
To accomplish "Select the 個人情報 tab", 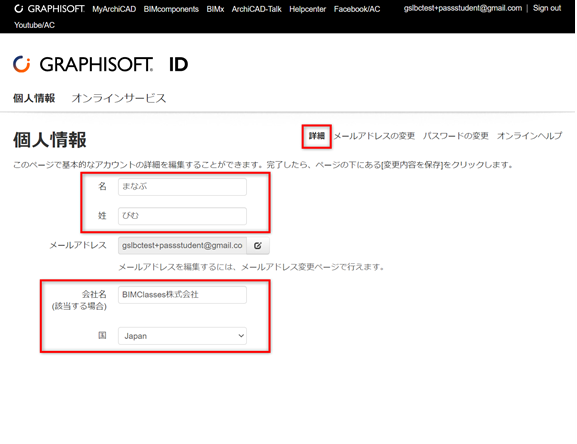I will [x=34, y=98].
